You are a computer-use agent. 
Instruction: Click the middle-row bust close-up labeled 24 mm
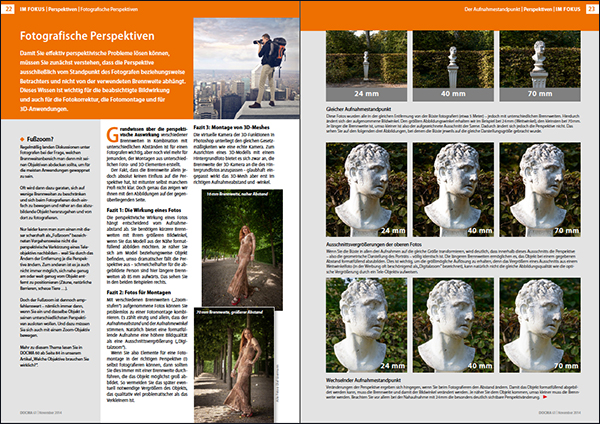point(366,189)
